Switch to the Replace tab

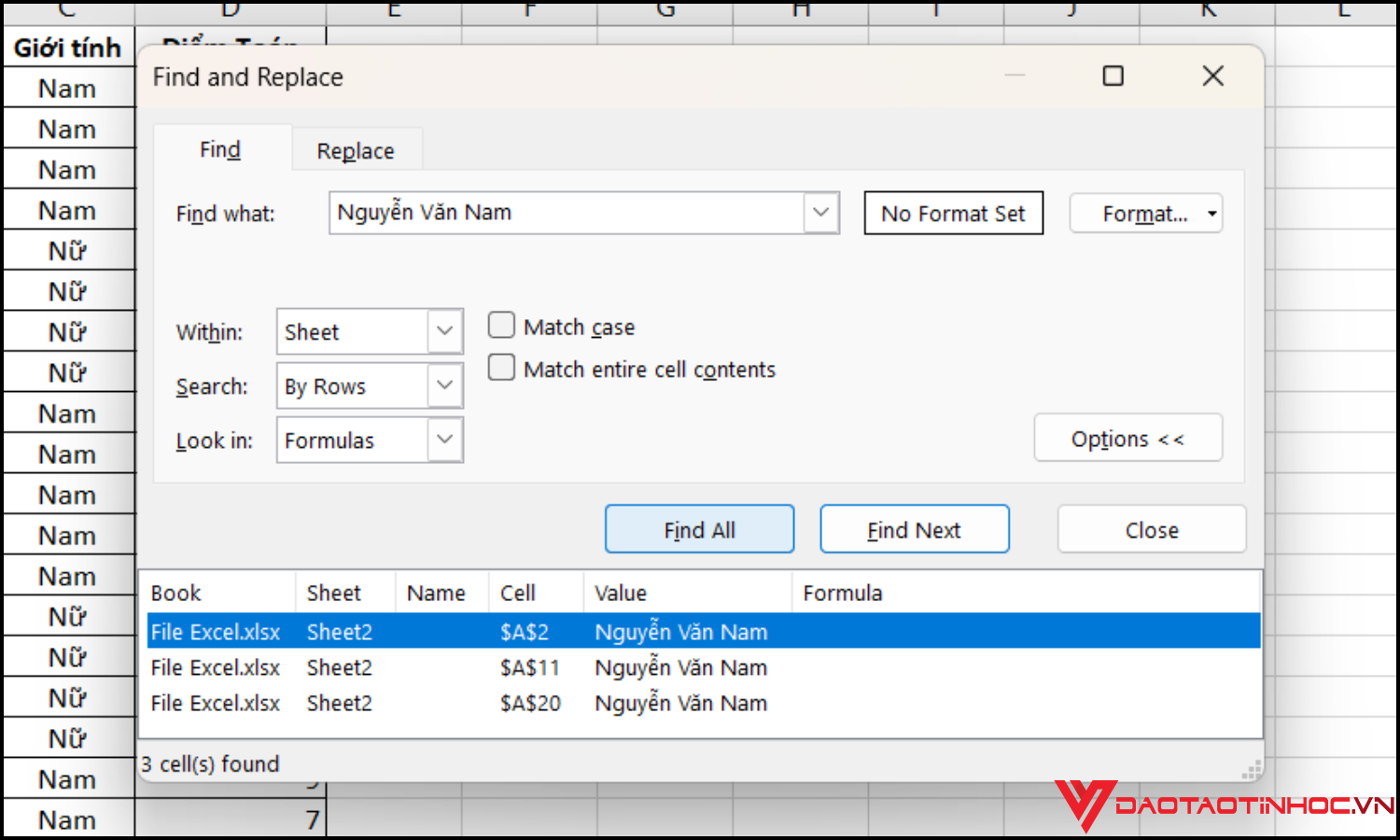[356, 151]
